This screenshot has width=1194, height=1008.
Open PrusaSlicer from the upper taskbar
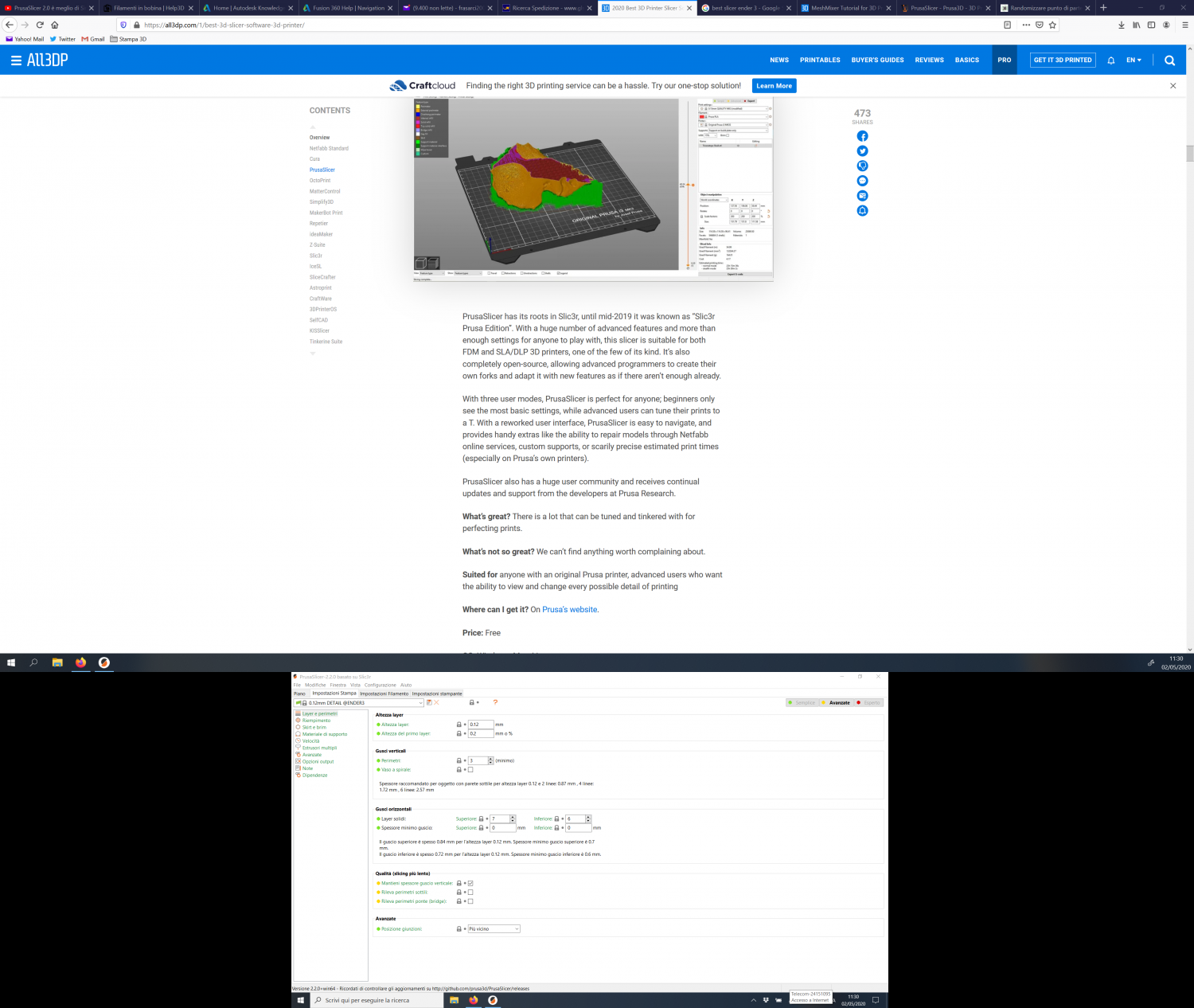click(x=103, y=662)
